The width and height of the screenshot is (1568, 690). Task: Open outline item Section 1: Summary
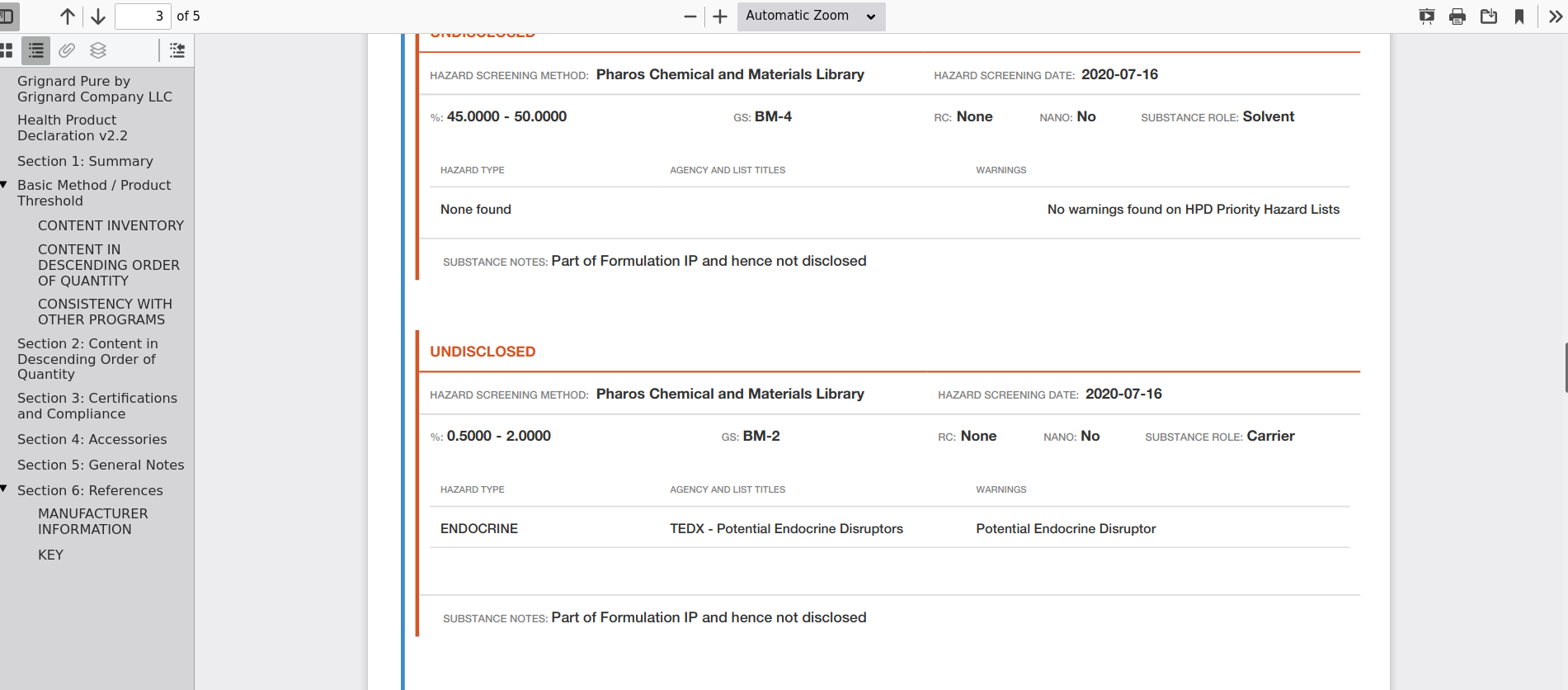[x=85, y=161]
